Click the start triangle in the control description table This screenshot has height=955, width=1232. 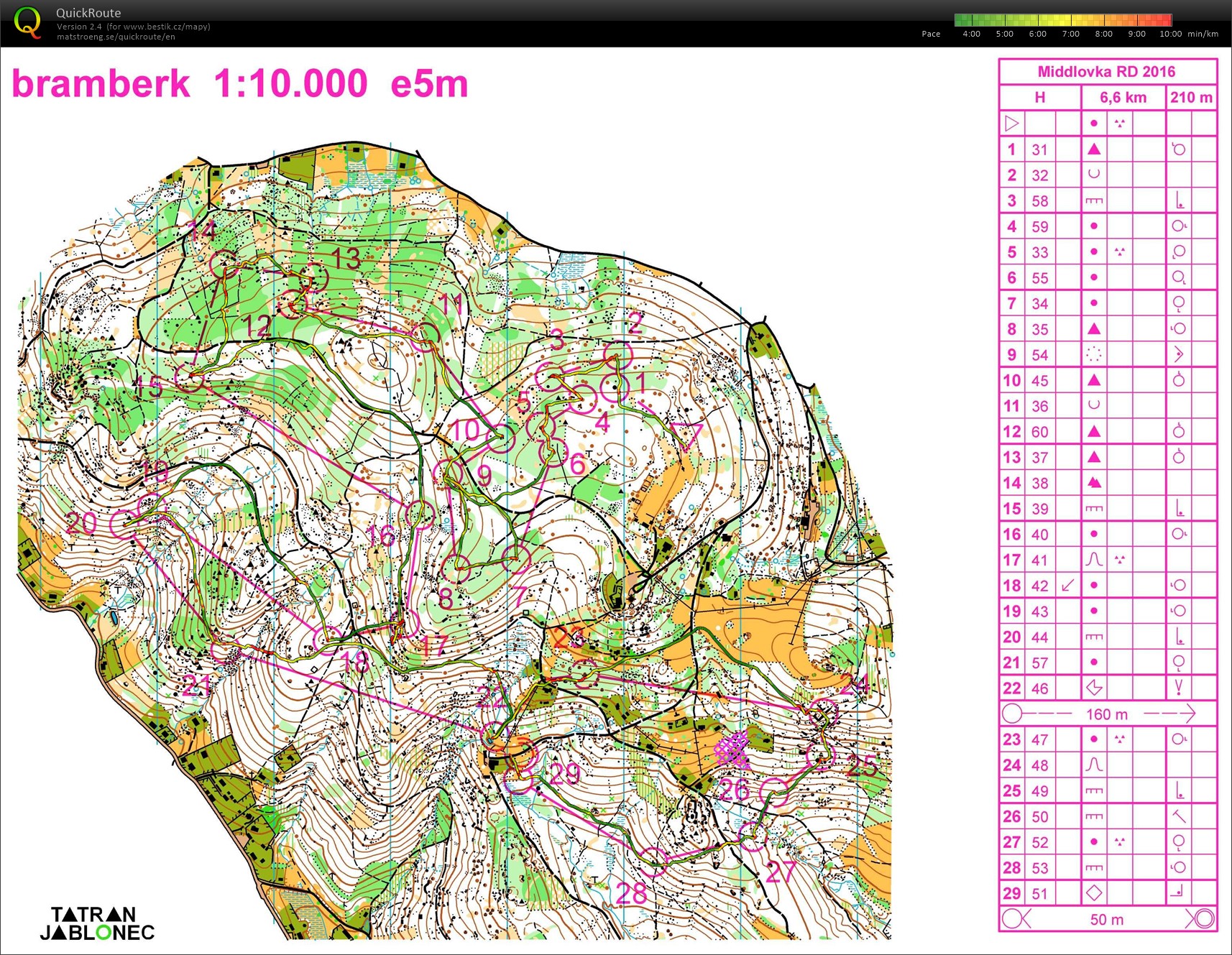(1011, 124)
